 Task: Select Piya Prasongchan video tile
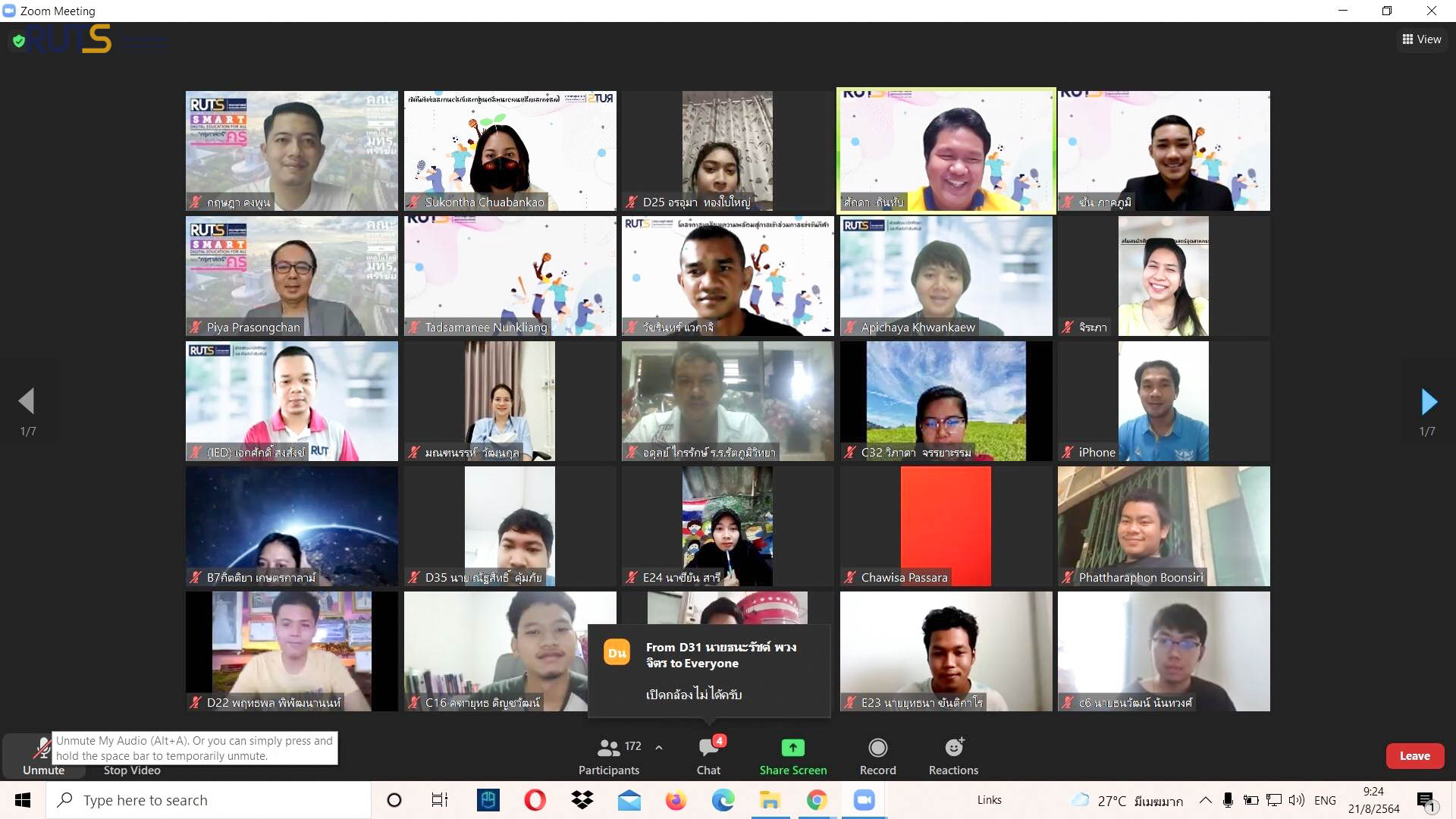click(x=292, y=276)
